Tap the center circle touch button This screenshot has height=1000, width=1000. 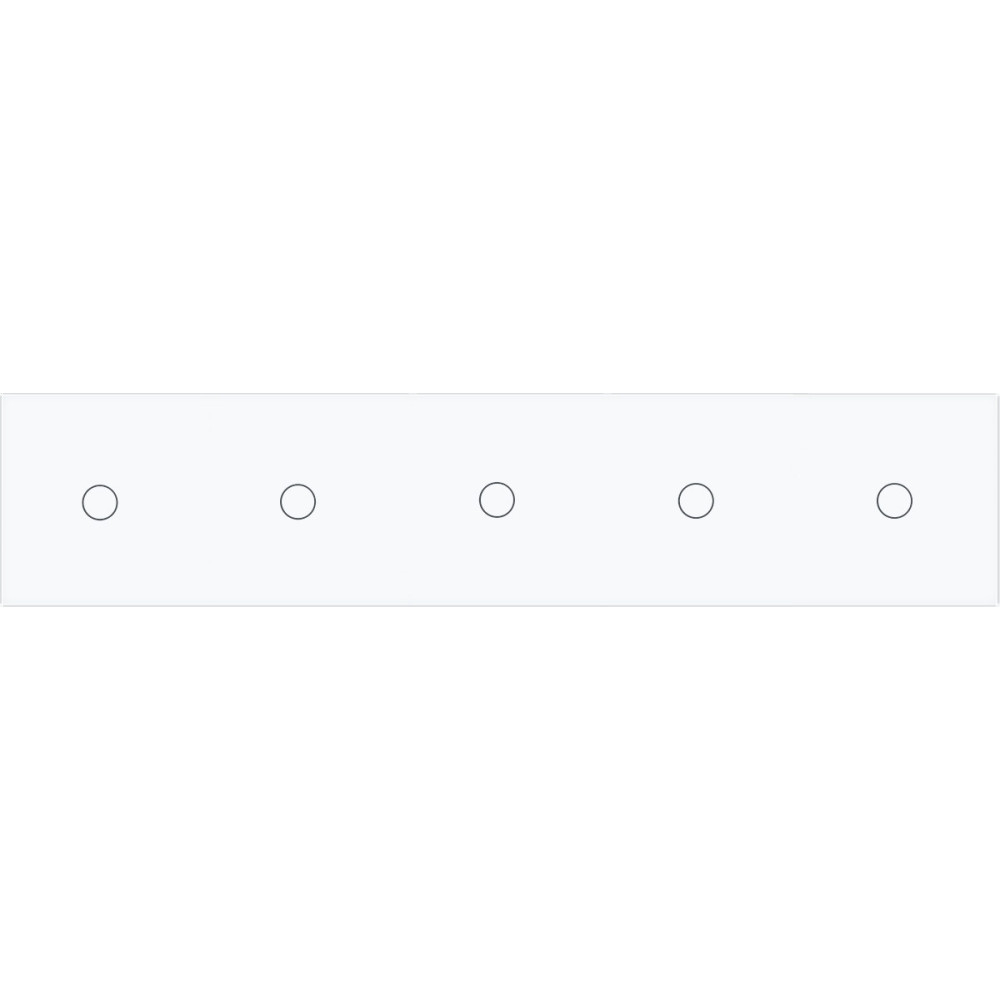(497, 500)
